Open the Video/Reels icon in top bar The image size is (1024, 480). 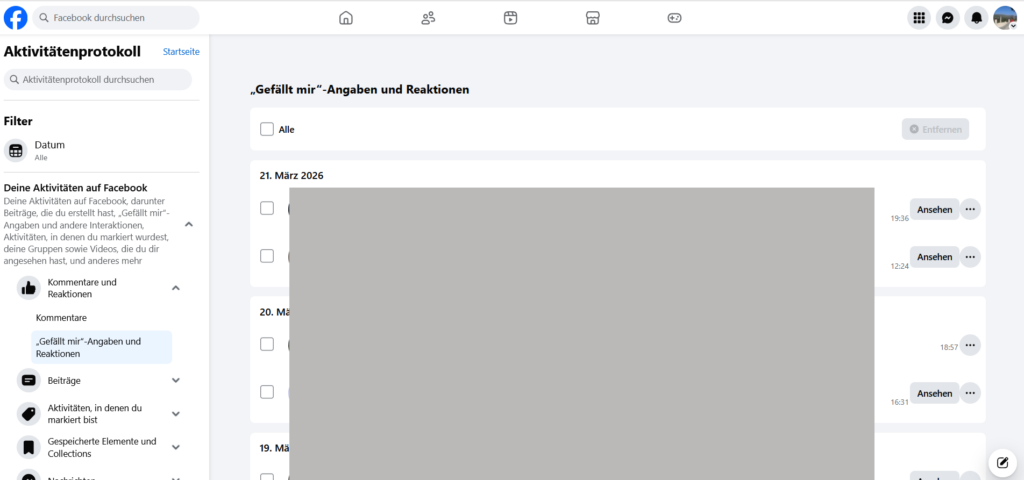[510, 18]
